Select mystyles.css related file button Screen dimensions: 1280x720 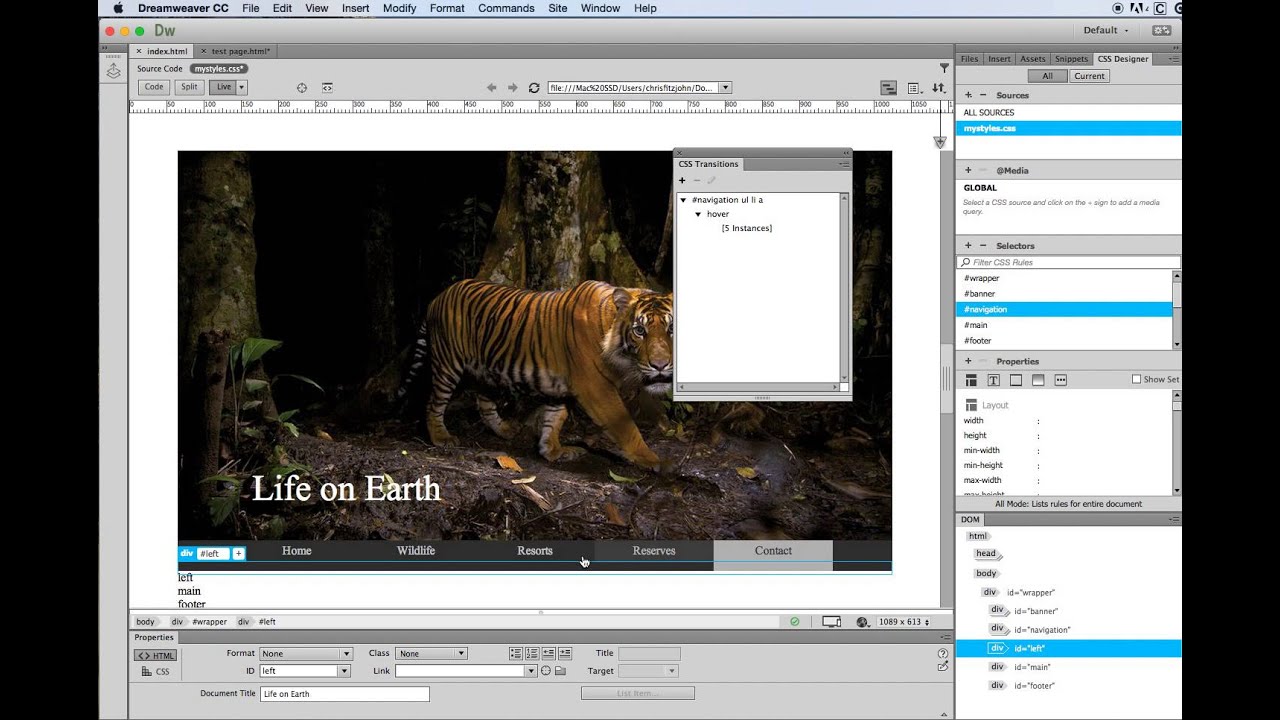[x=219, y=69]
